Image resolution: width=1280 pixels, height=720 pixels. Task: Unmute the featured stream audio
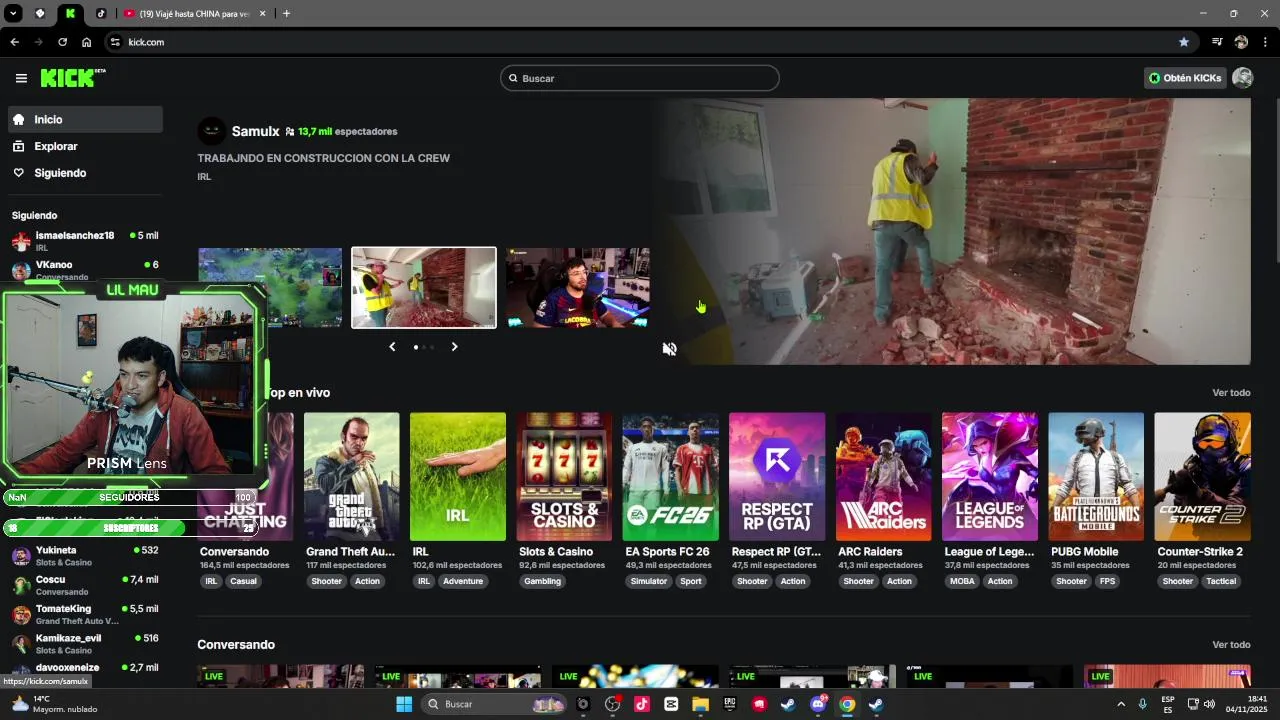point(669,349)
